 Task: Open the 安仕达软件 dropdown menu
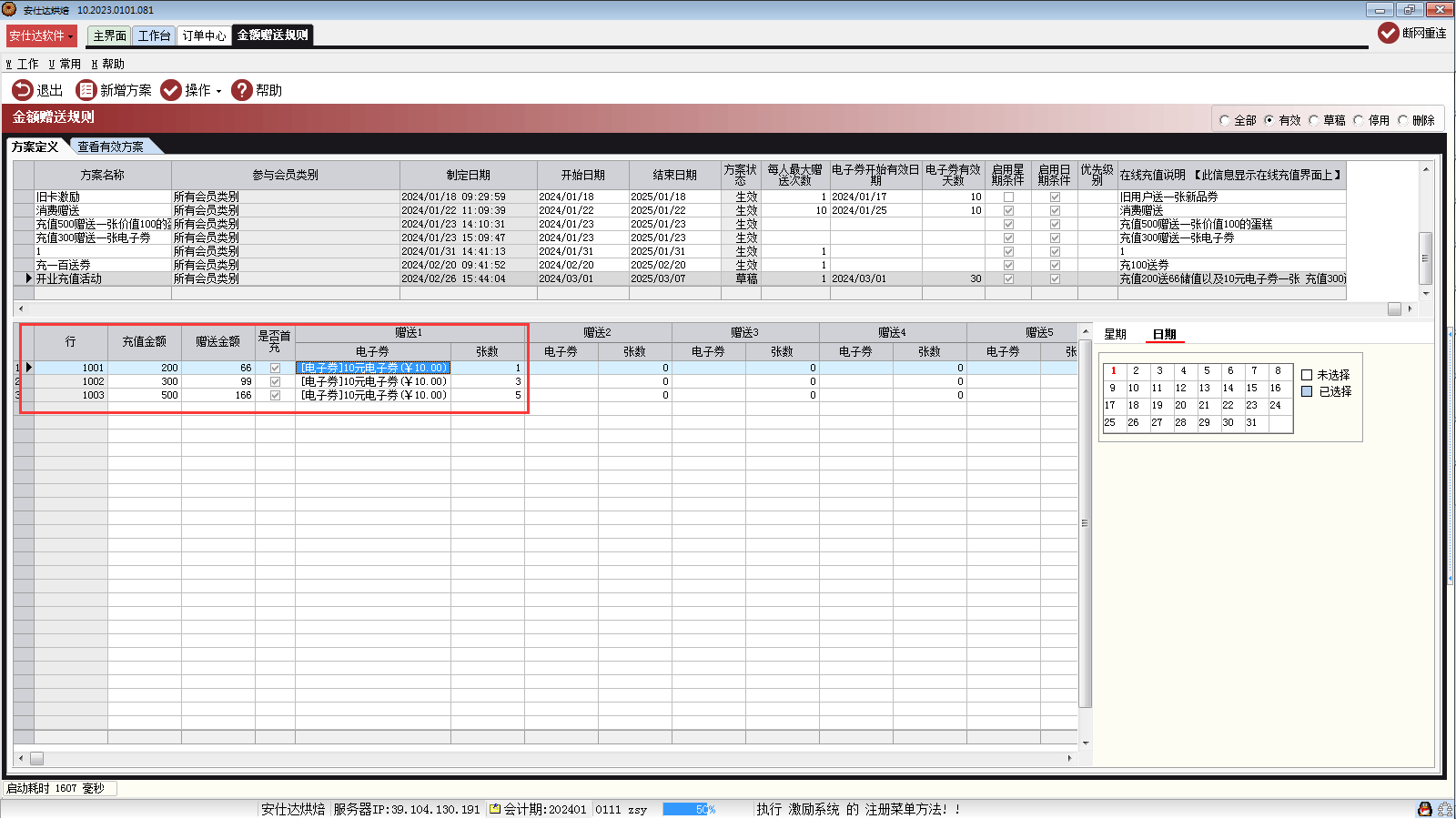click(x=42, y=35)
